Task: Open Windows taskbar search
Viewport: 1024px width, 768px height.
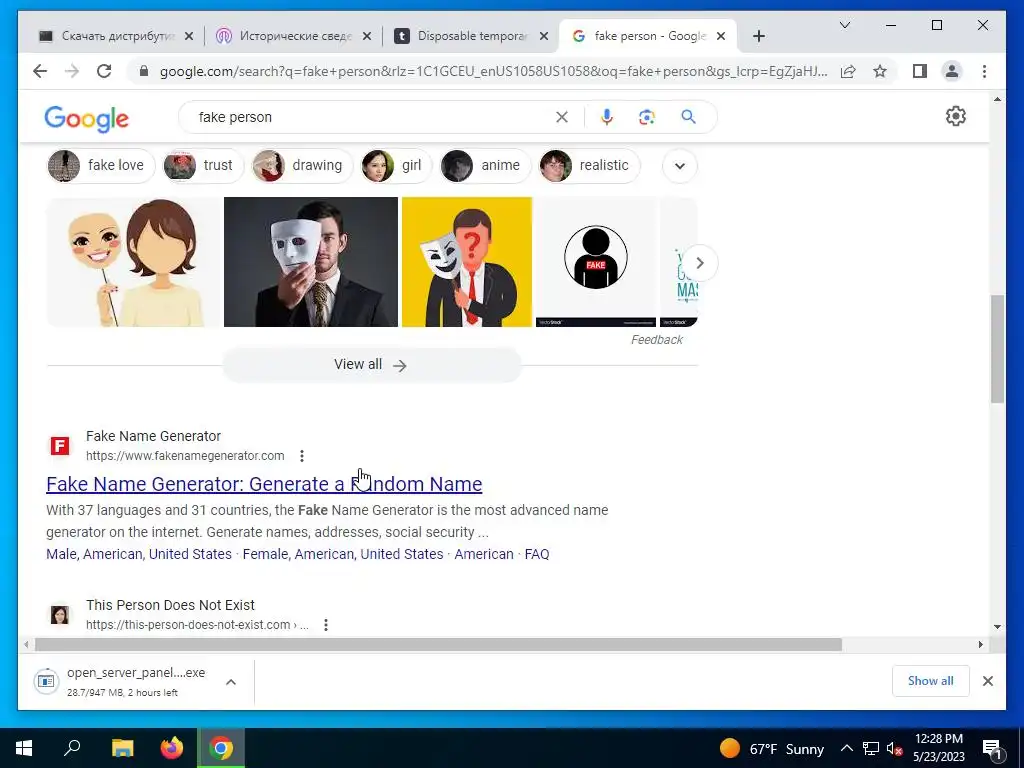Action: point(72,748)
